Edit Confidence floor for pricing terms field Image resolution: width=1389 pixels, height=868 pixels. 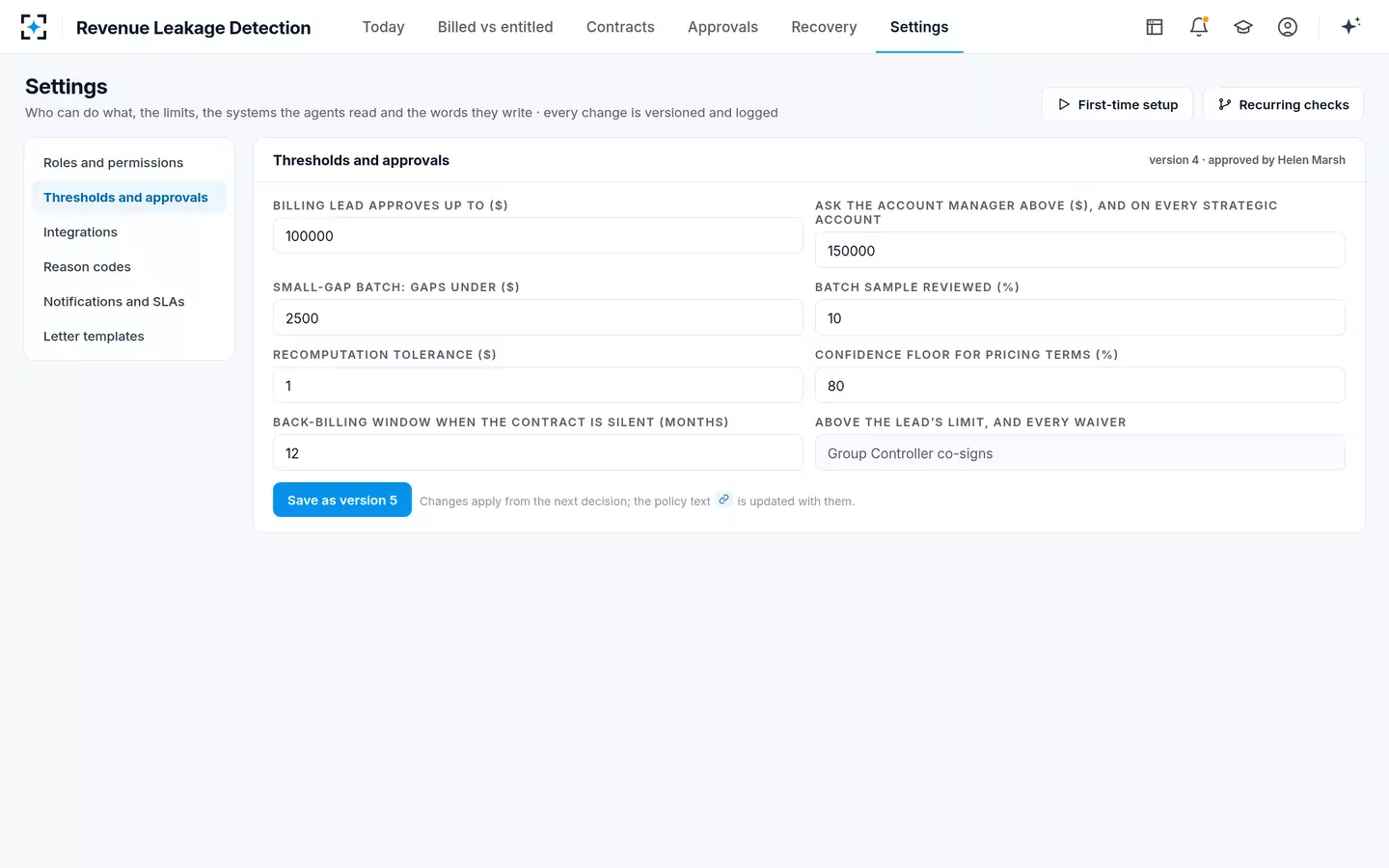tap(1080, 385)
